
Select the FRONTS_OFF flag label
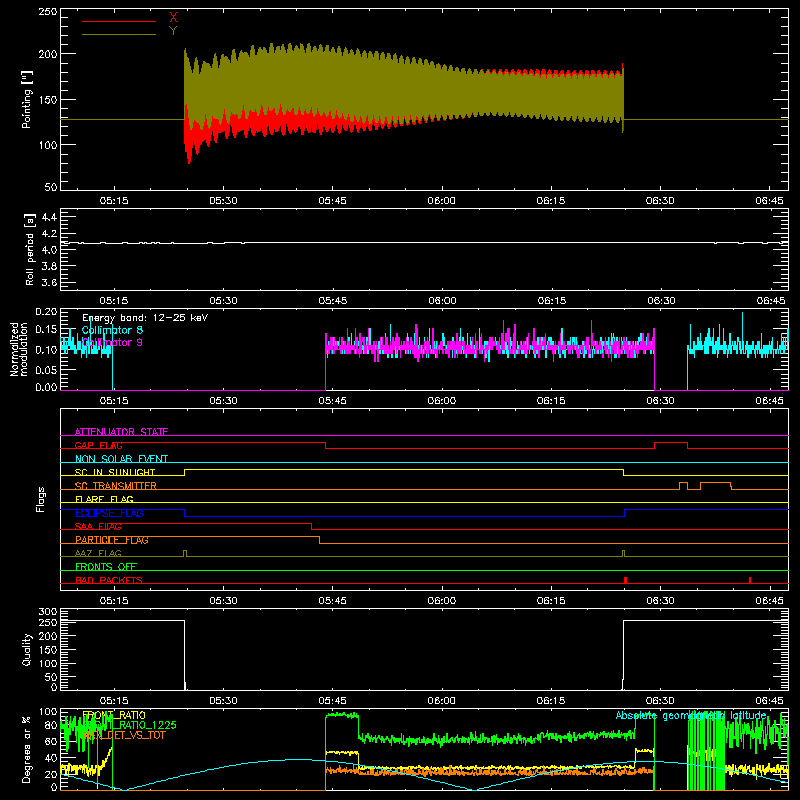[106, 566]
